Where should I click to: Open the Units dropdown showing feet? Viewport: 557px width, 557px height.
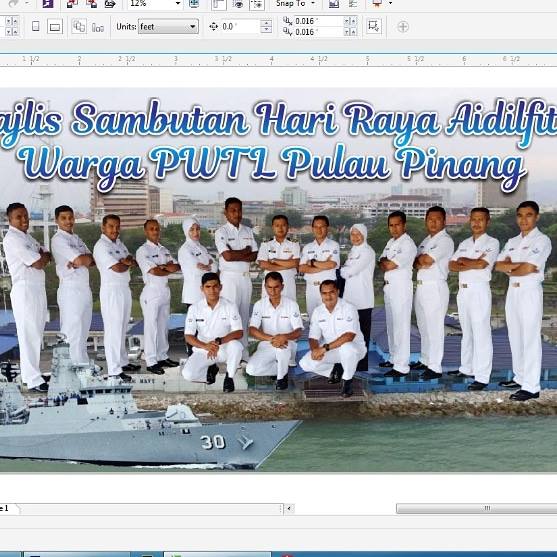click(x=168, y=27)
